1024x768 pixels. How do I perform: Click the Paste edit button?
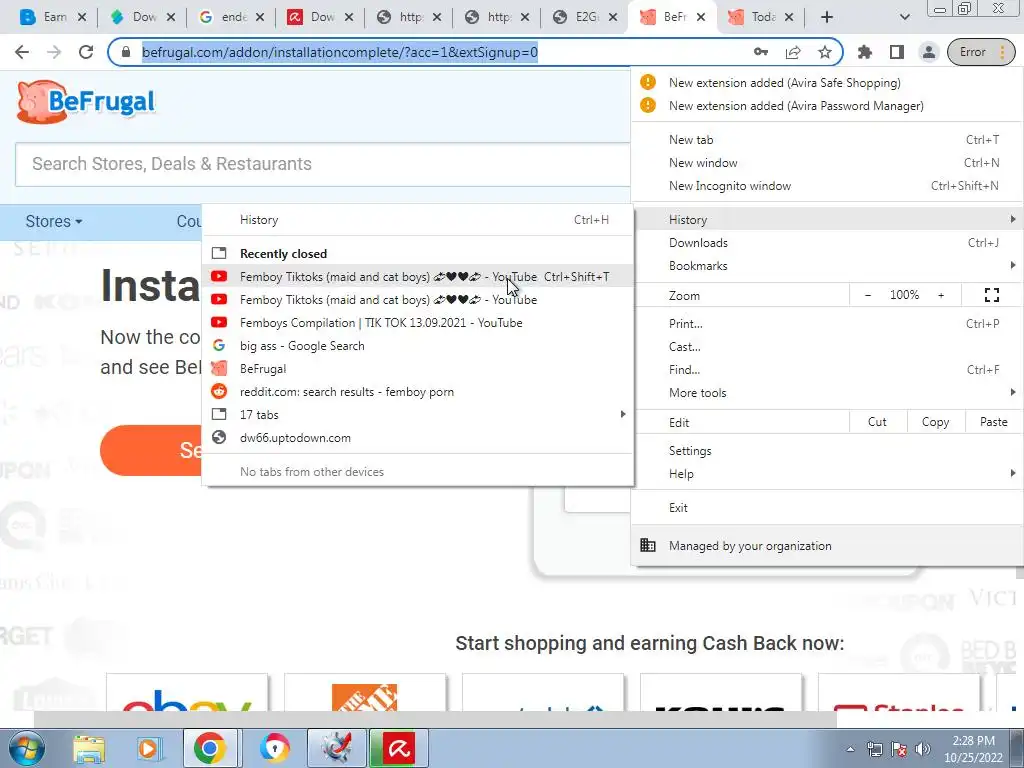pos(993,422)
